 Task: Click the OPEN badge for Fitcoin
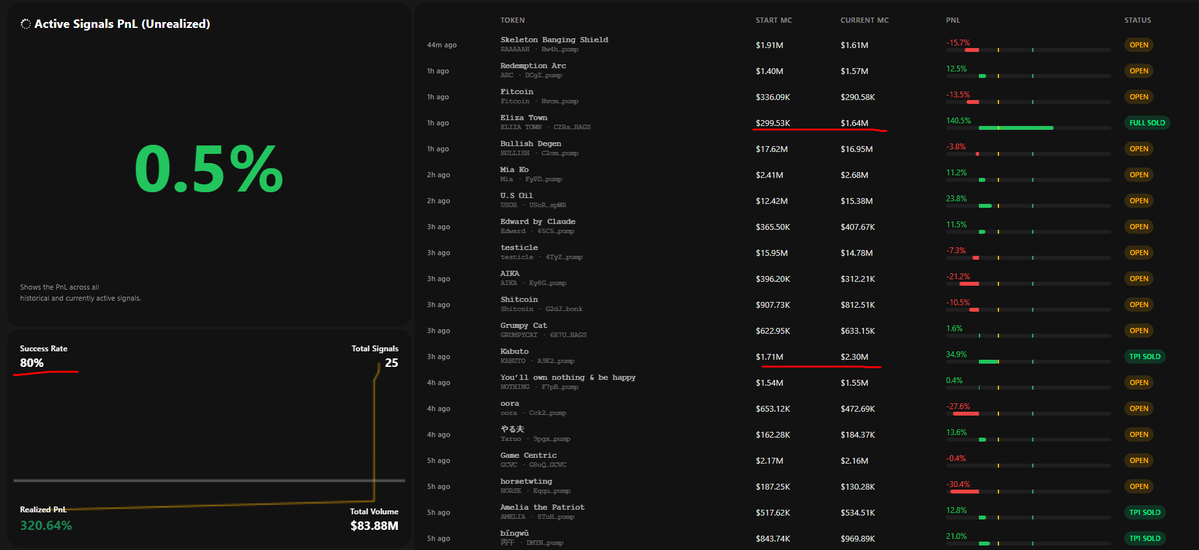point(1139,97)
